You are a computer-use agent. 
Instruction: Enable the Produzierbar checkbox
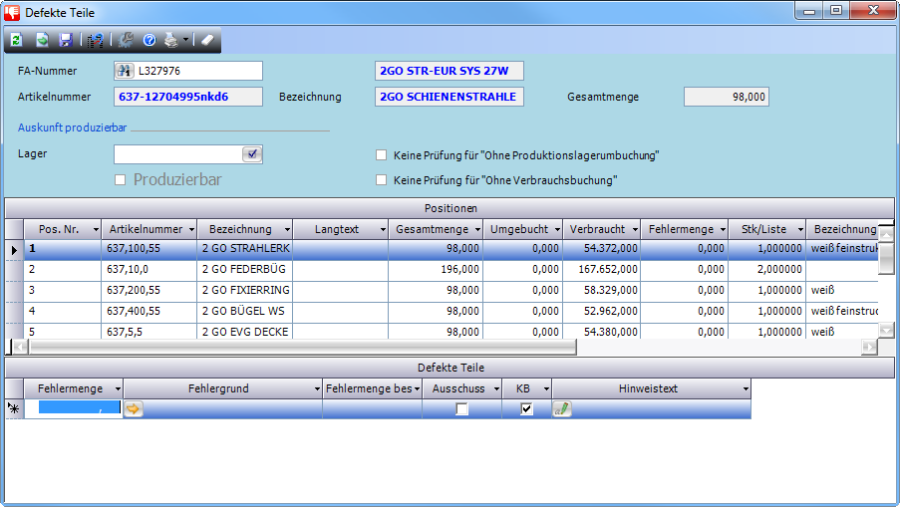[121, 180]
